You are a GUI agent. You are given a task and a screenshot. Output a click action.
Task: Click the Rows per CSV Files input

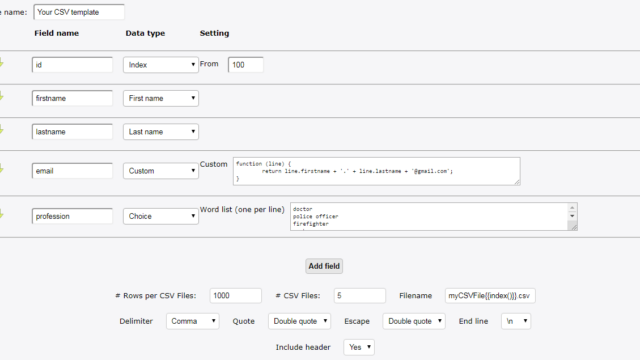pos(236,296)
